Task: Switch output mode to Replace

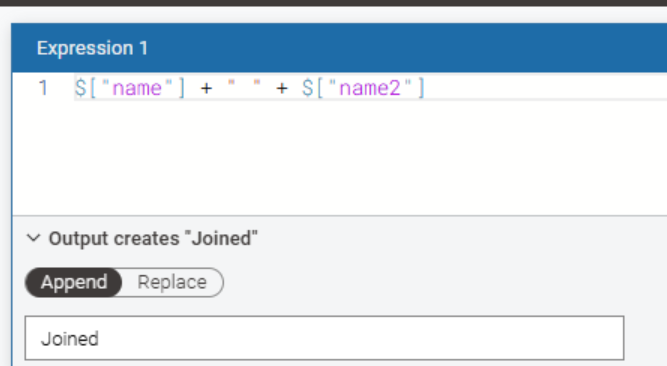Action: (x=172, y=282)
